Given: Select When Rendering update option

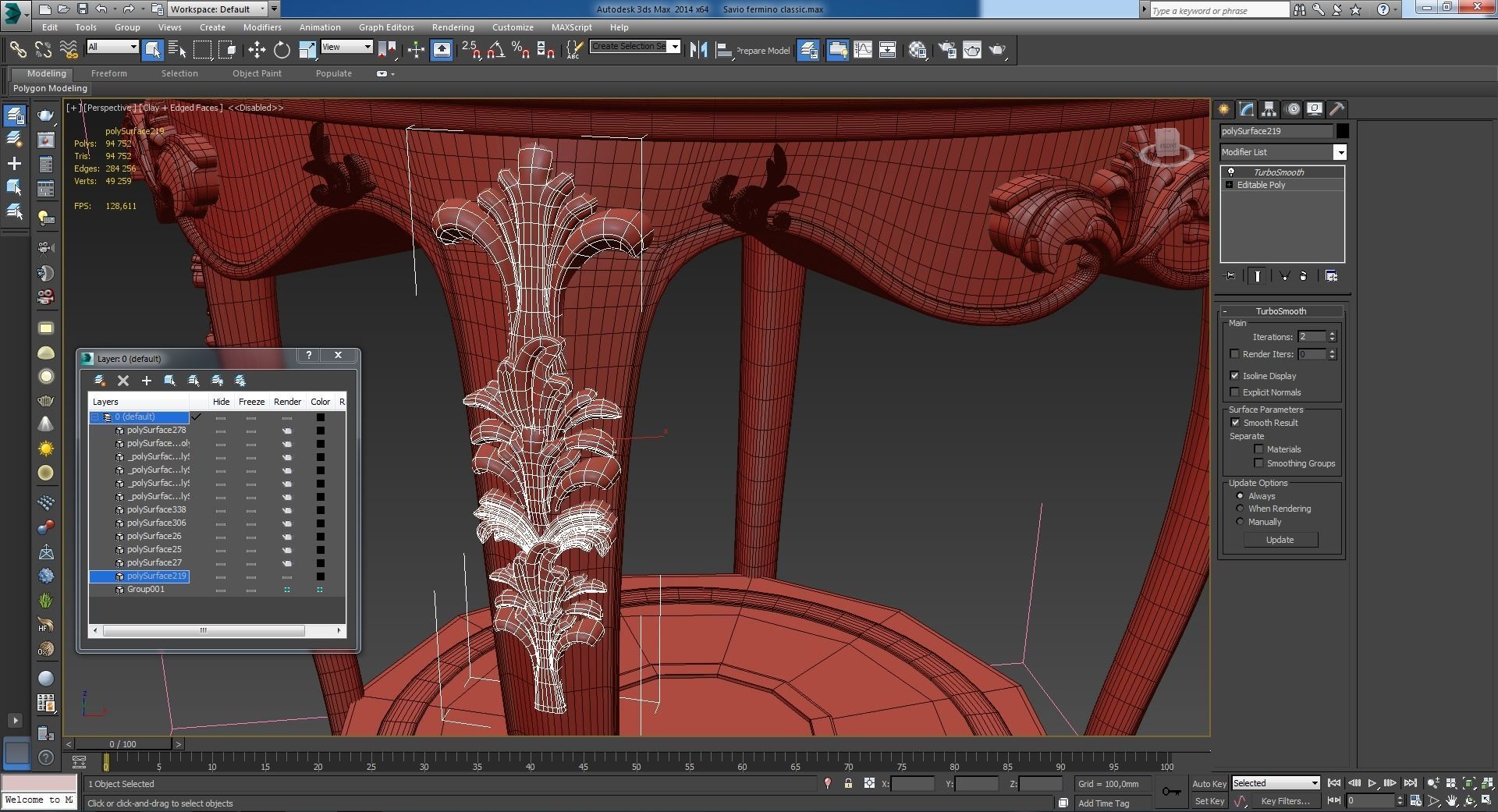Looking at the screenshot, I should pos(1240,508).
